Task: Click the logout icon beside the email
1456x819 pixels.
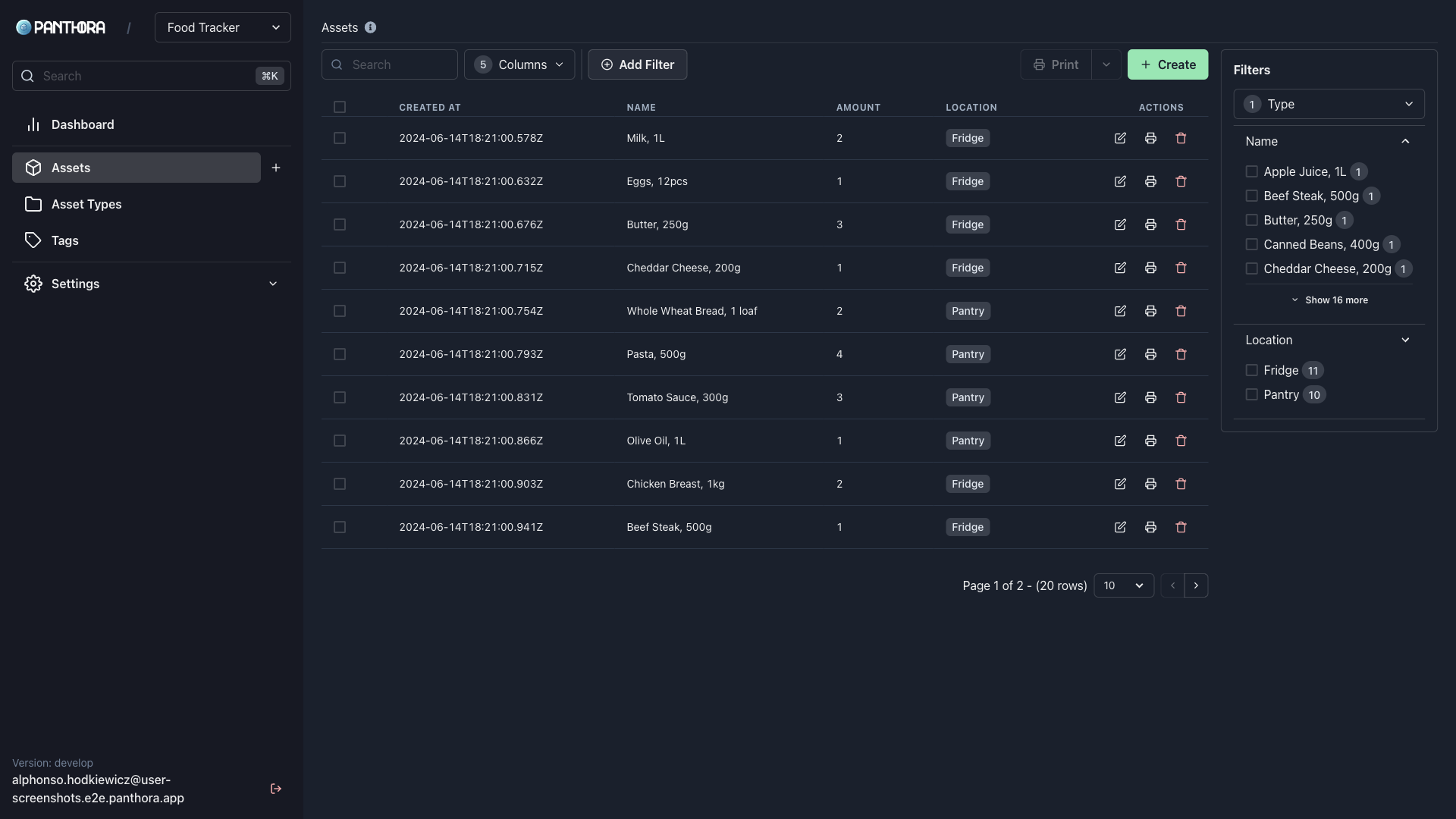Action: pyautogui.click(x=276, y=789)
